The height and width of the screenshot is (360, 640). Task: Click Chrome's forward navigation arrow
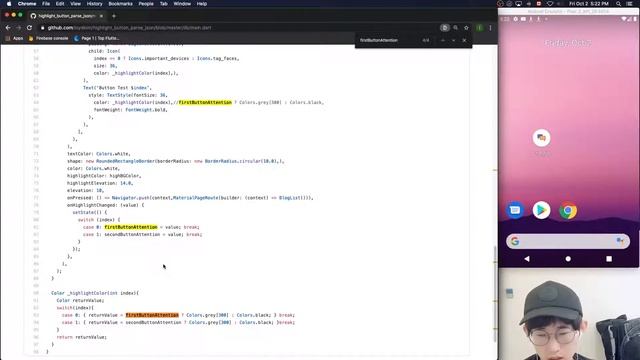[x=18, y=28]
